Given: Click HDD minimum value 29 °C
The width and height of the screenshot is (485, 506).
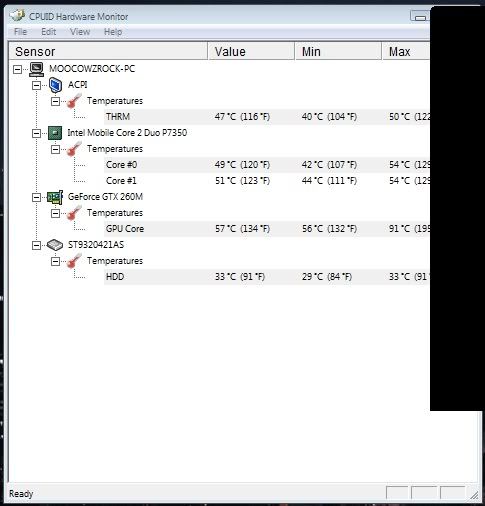Looking at the screenshot, I should pos(327,277).
